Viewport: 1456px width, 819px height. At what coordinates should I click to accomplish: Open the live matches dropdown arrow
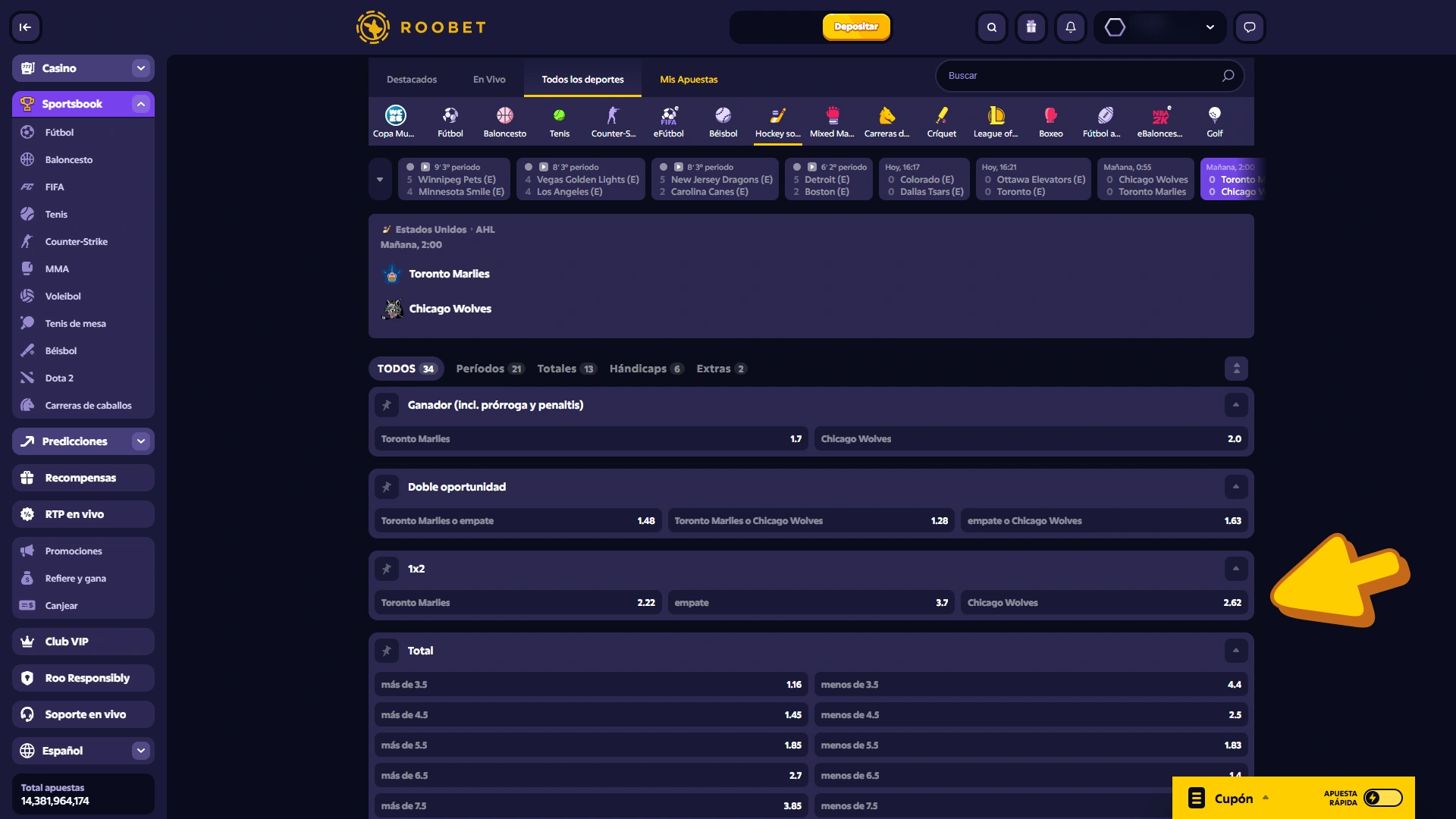380,180
